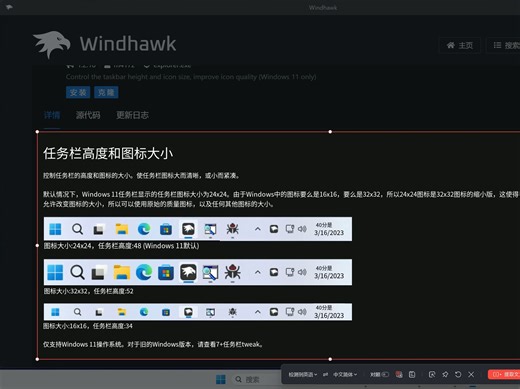Close the capture toolbar with the X
This screenshot has width=520, height=389.
coord(471,375)
